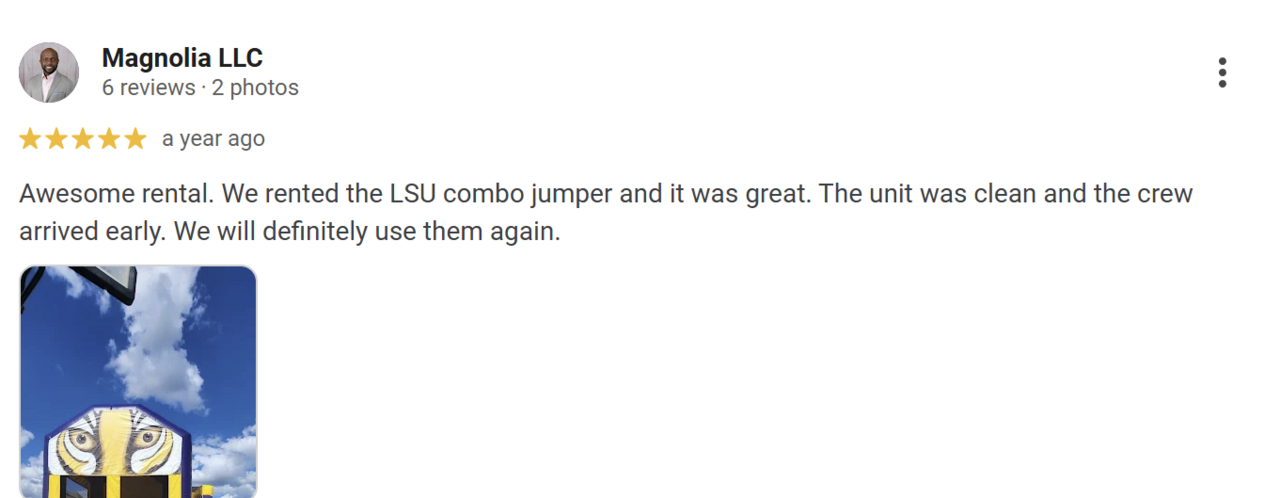Open the Magnolia LLC reviewer name
This screenshot has height=498, width=1280.
pos(182,58)
